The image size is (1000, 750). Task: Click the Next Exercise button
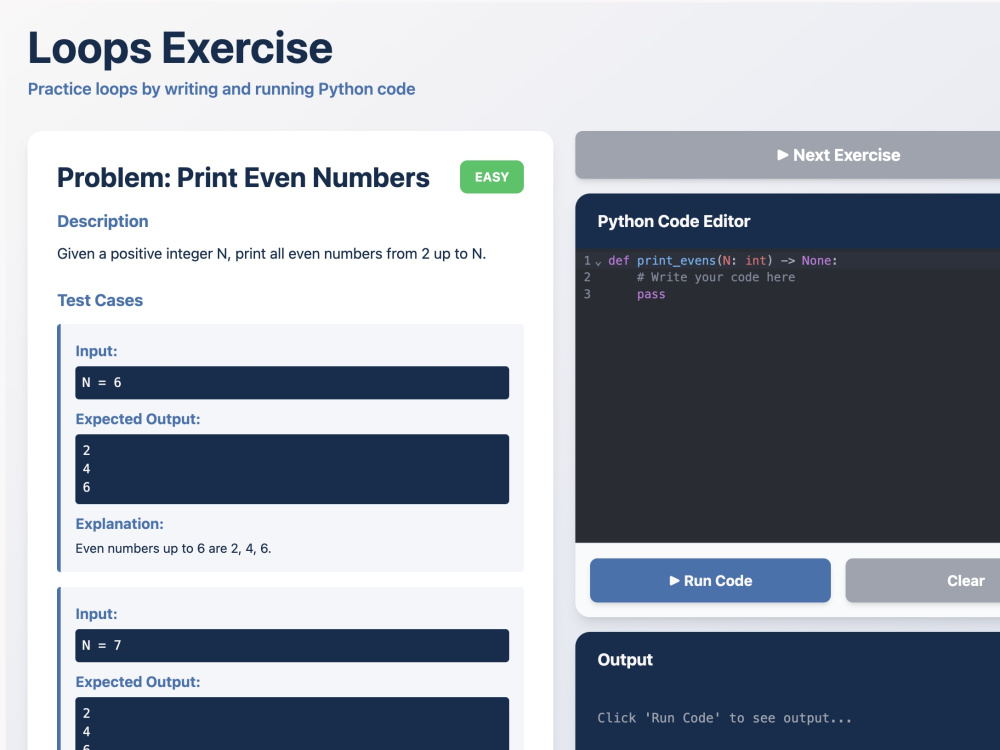(788, 155)
